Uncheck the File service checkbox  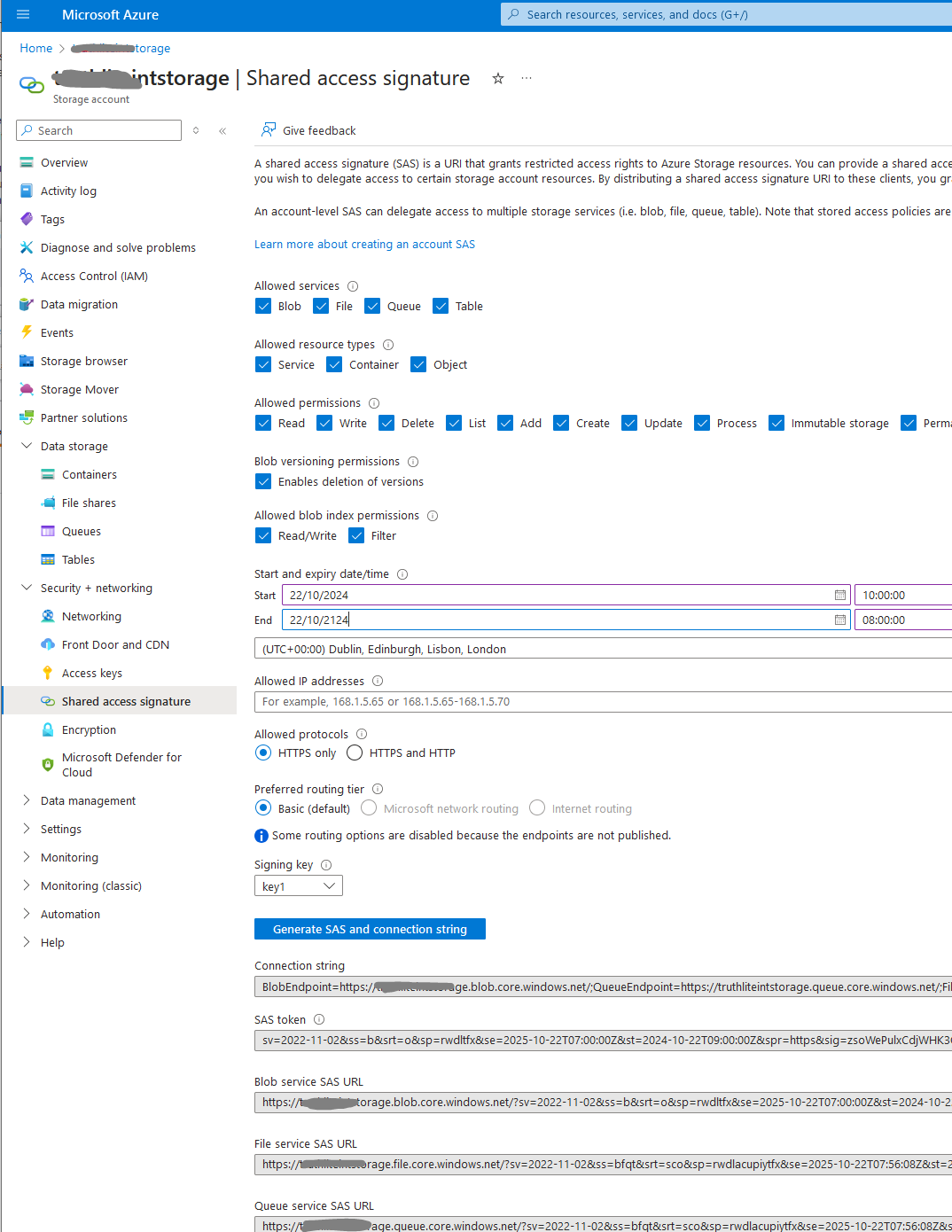point(321,306)
